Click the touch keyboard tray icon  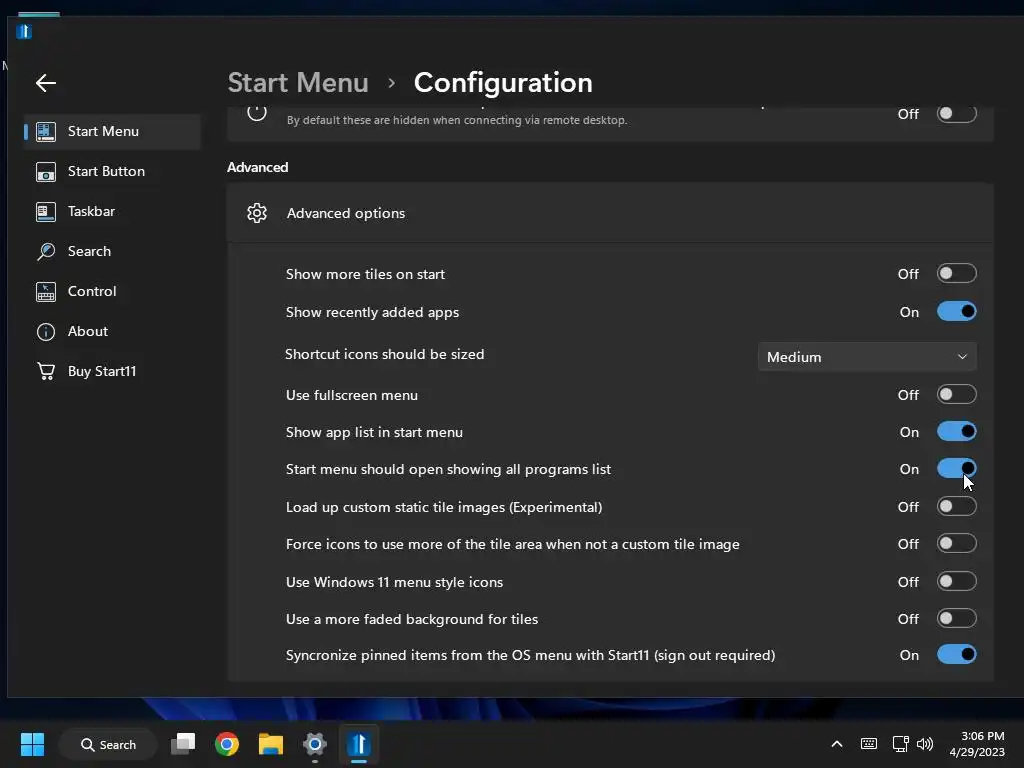click(869, 744)
